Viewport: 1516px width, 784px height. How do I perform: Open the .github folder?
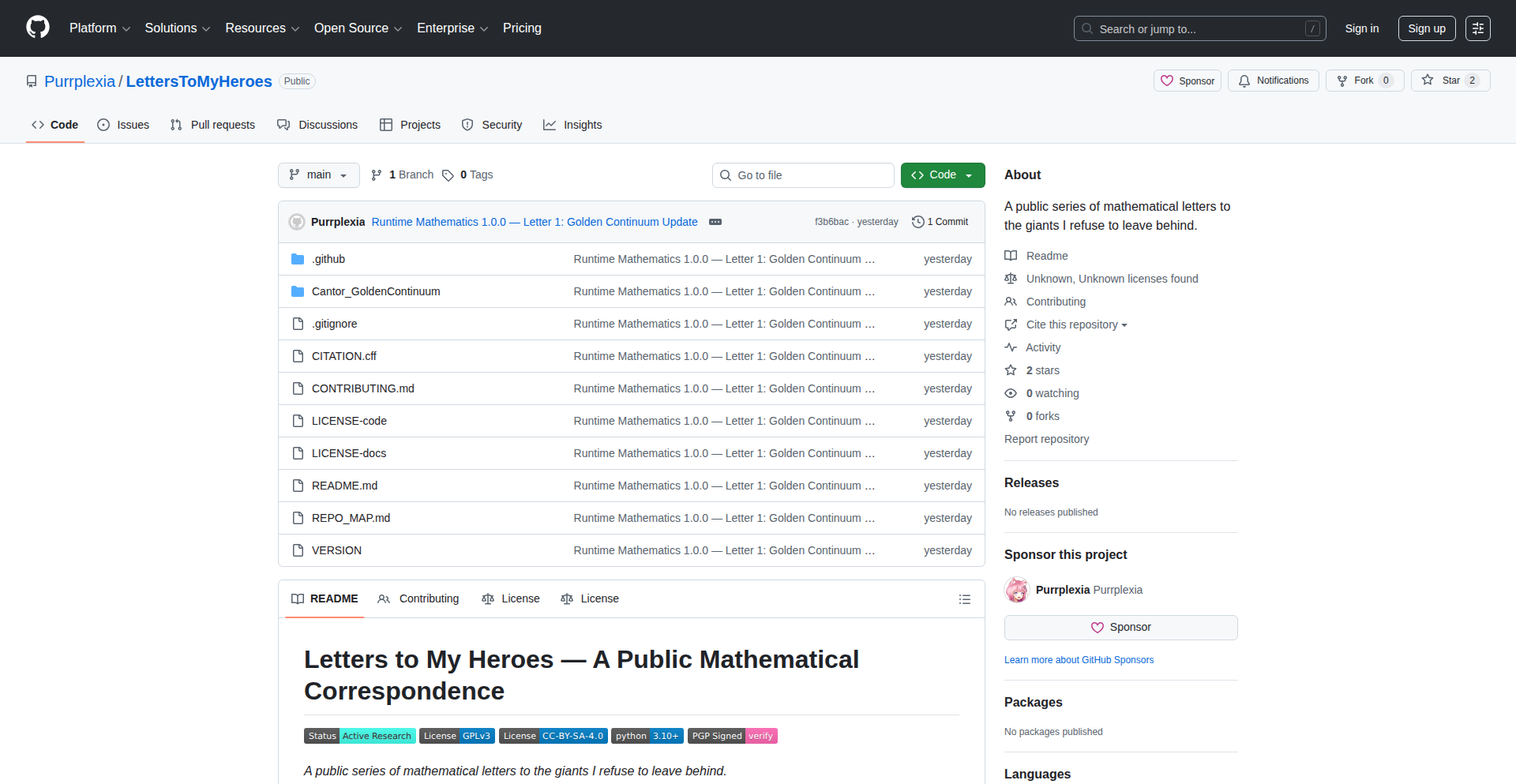[328, 259]
